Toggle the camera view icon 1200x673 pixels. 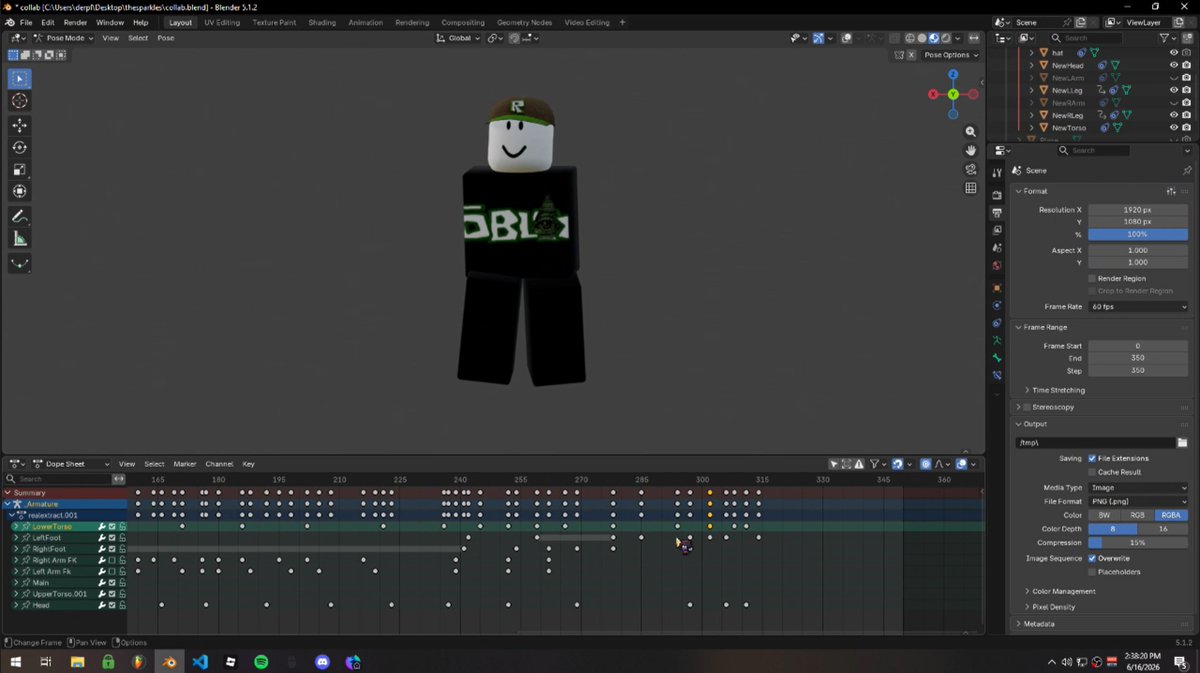coord(971,169)
